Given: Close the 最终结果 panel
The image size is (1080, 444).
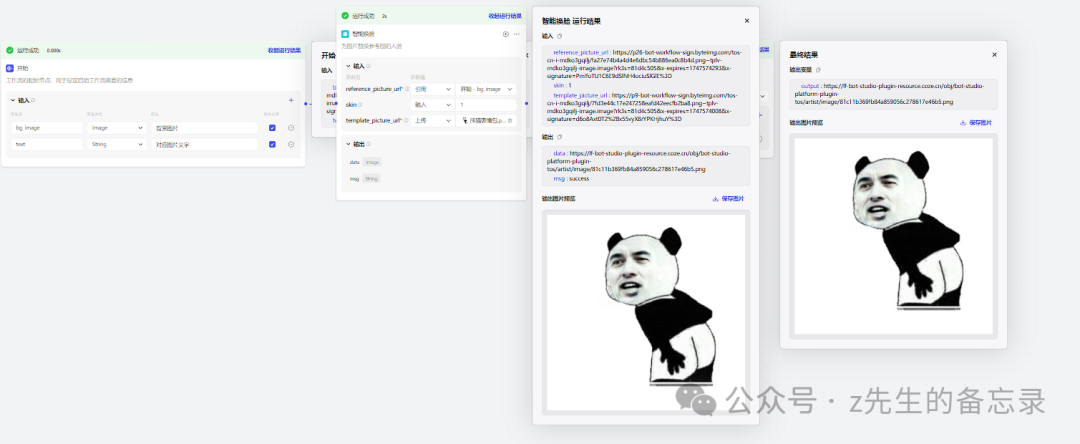Looking at the screenshot, I should [994, 54].
